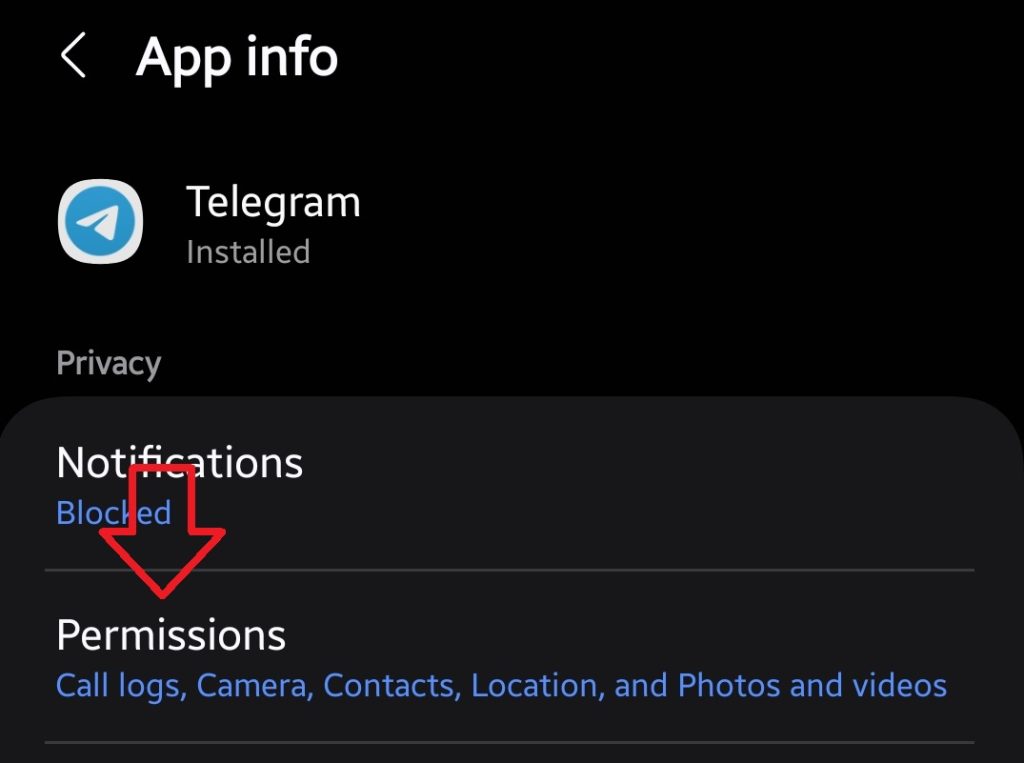Click the divider line below Permissions

tap(510, 742)
